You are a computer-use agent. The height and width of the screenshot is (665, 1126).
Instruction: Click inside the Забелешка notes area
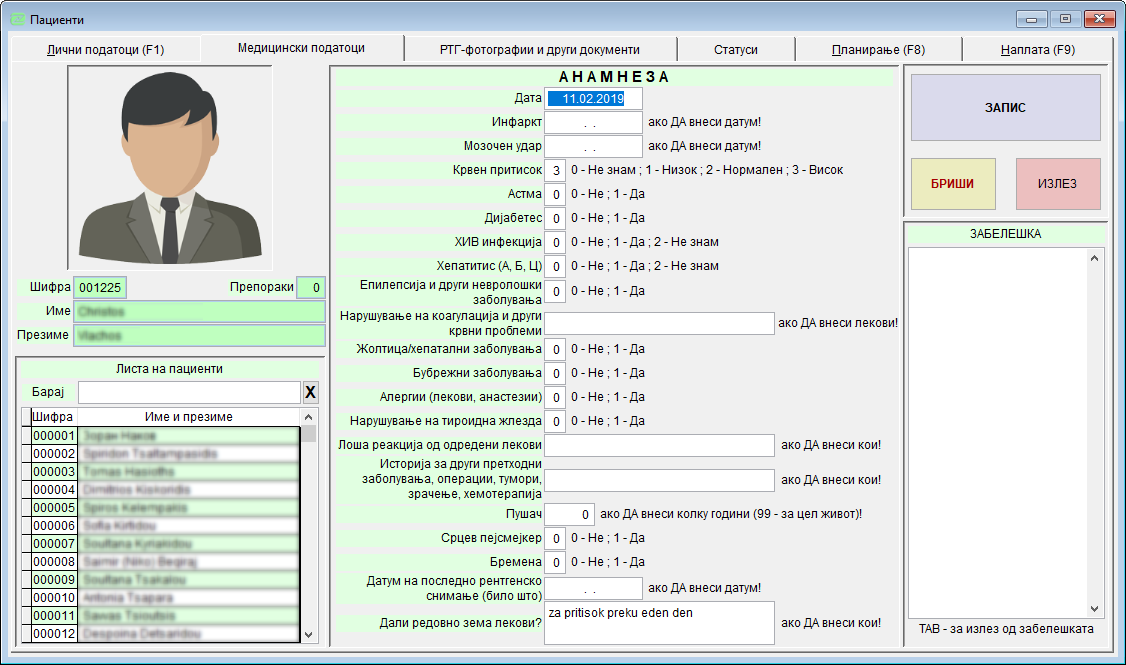(997, 430)
